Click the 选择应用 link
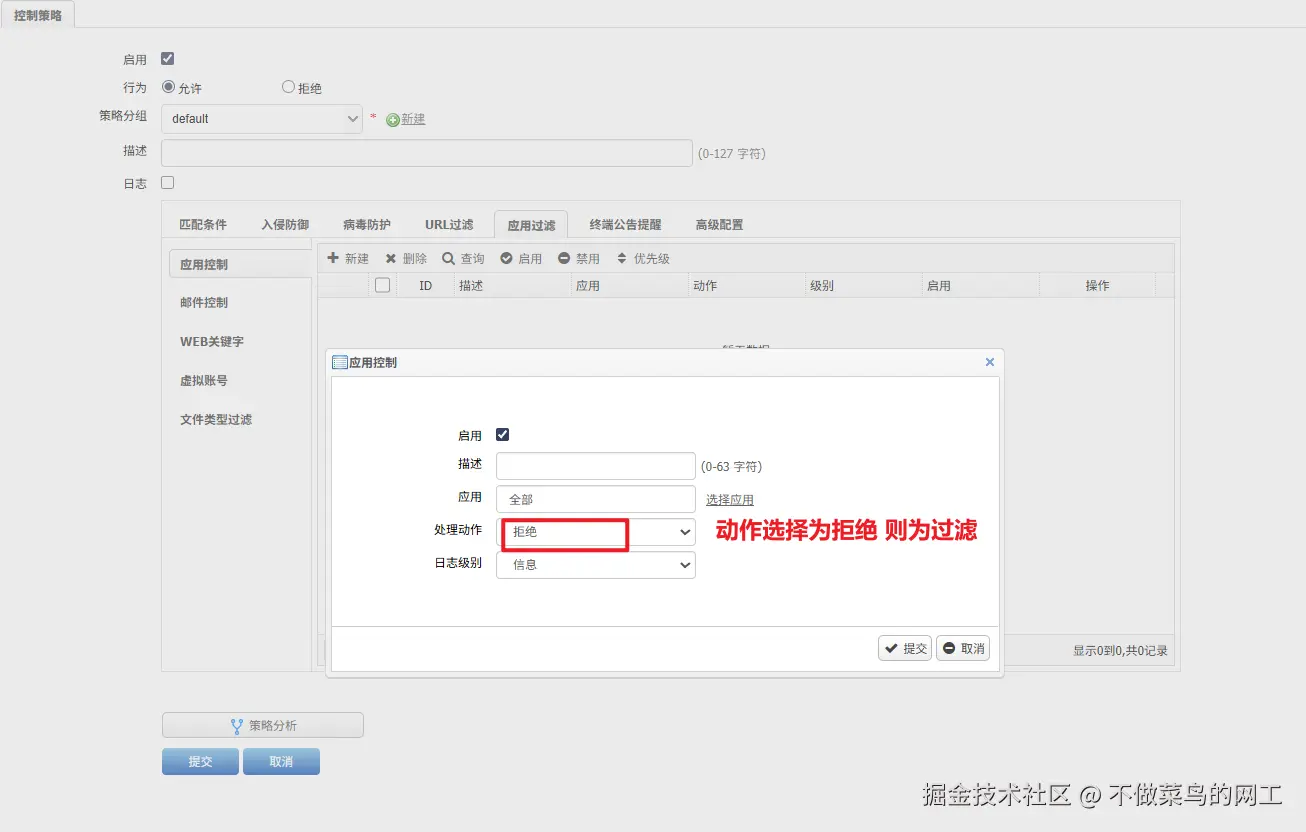 (x=730, y=500)
